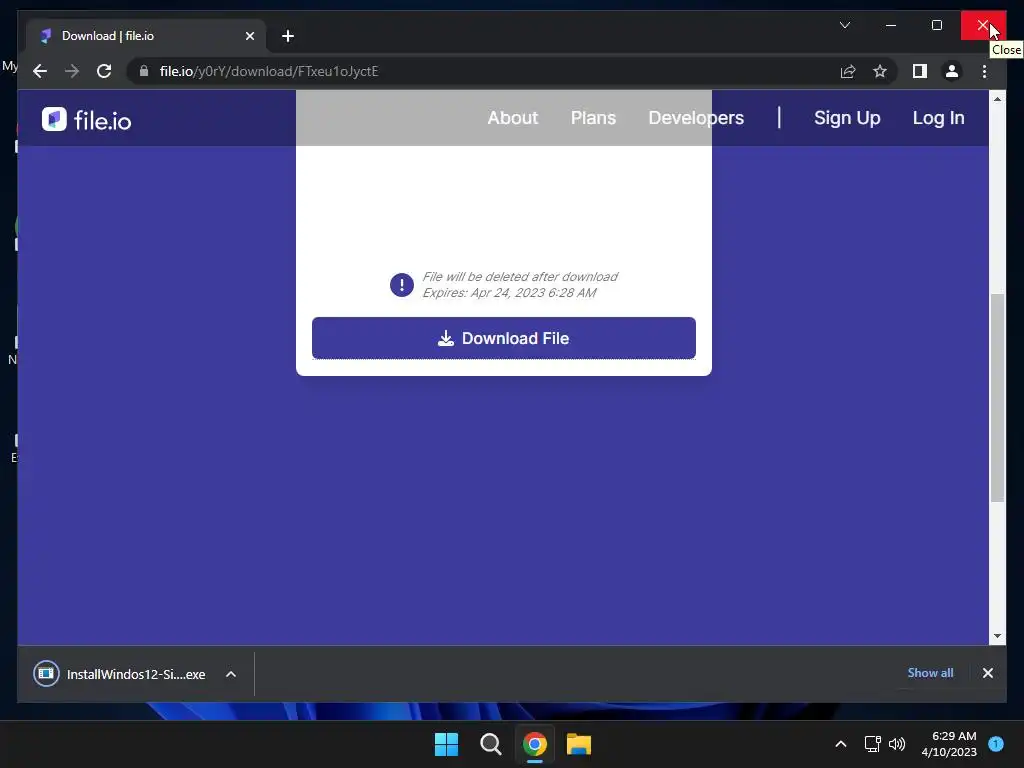Go back to the previous page
1024x768 pixels.
pos(40,71)
